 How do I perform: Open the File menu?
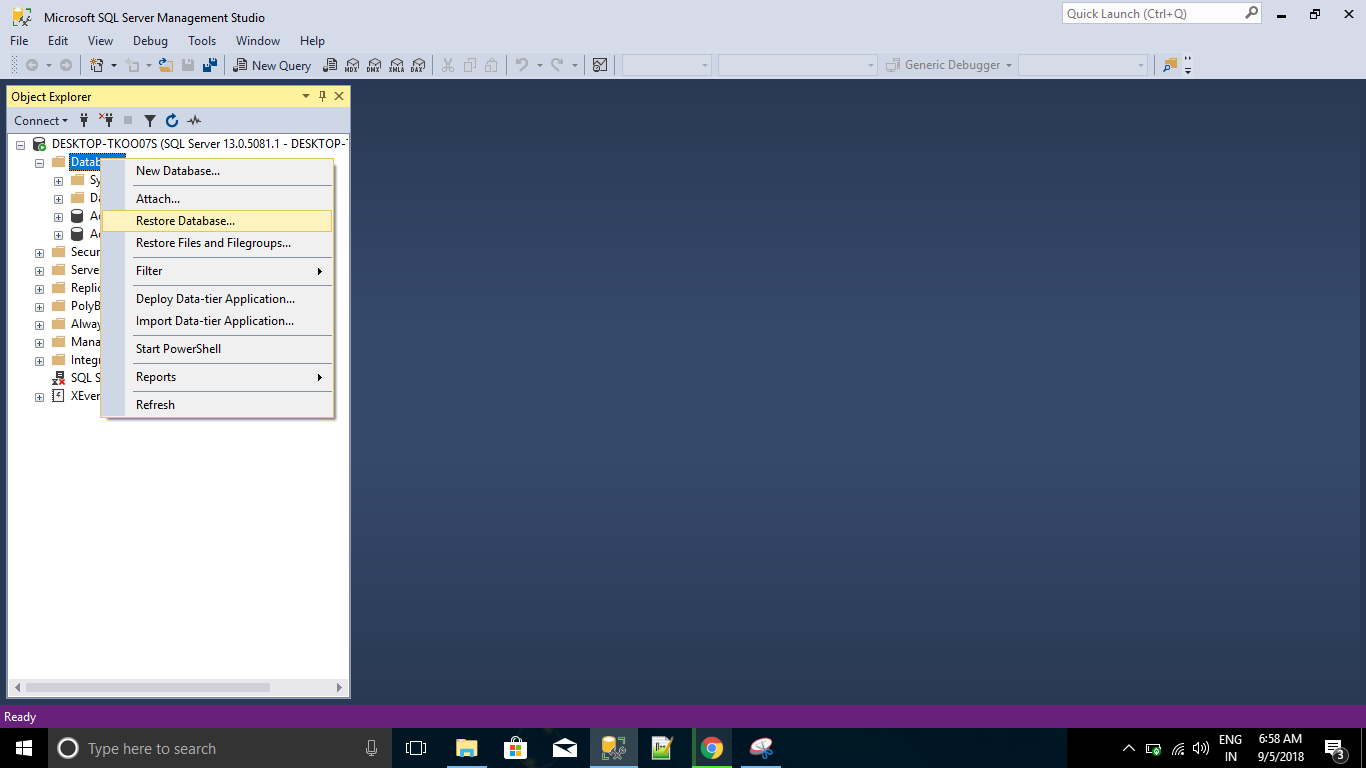click(x=19, y=41)
